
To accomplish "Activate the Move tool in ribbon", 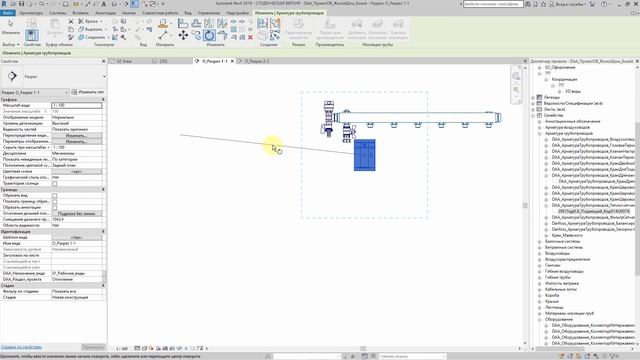I will (x=183, y=36).
